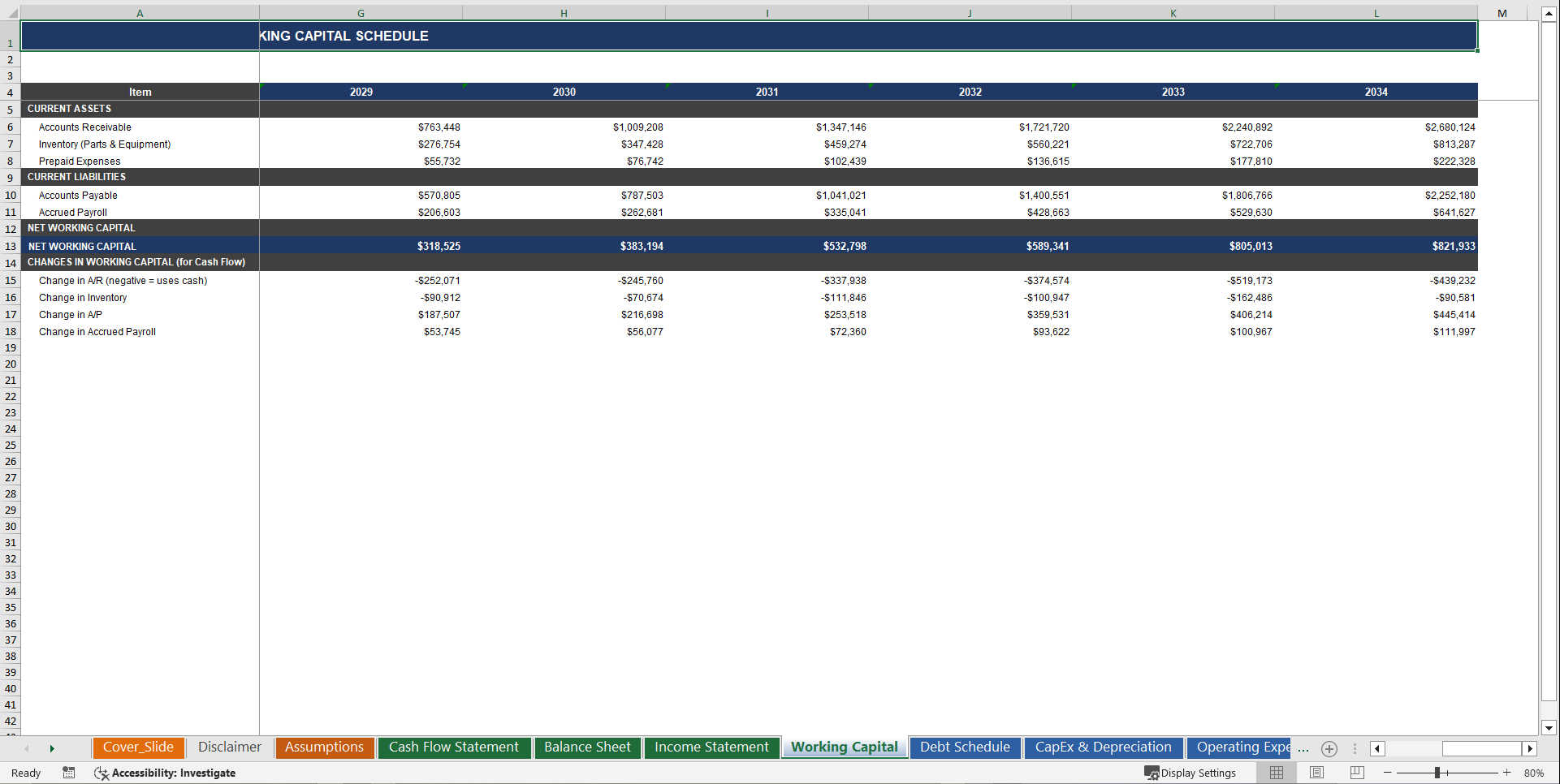Image resolution: width=1560 pixels, height=784 pixels.
Task: Select the Assumptions sheet tab
Action: [324, 747]
